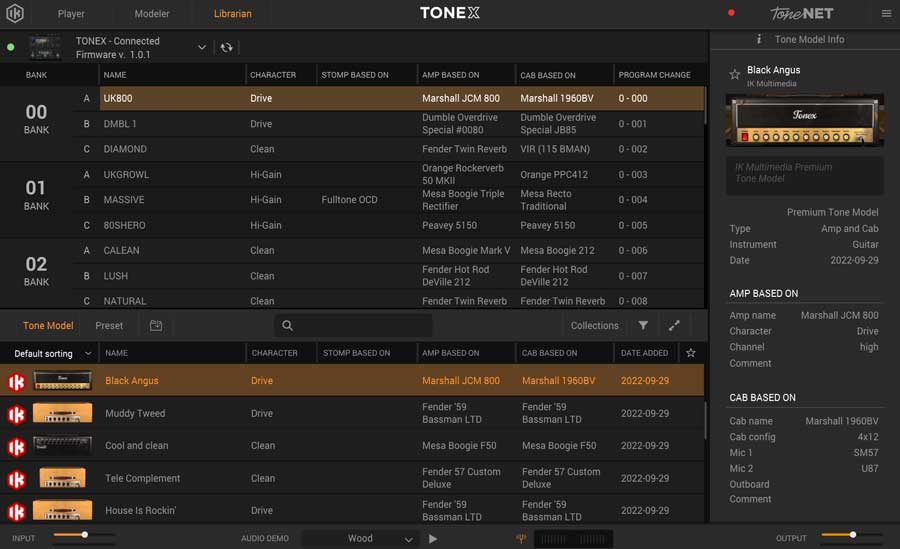The height and width of the screenshot is (549, 900).
Task: Open the Wood audio demo dropdown
Action: pos(360,539)
